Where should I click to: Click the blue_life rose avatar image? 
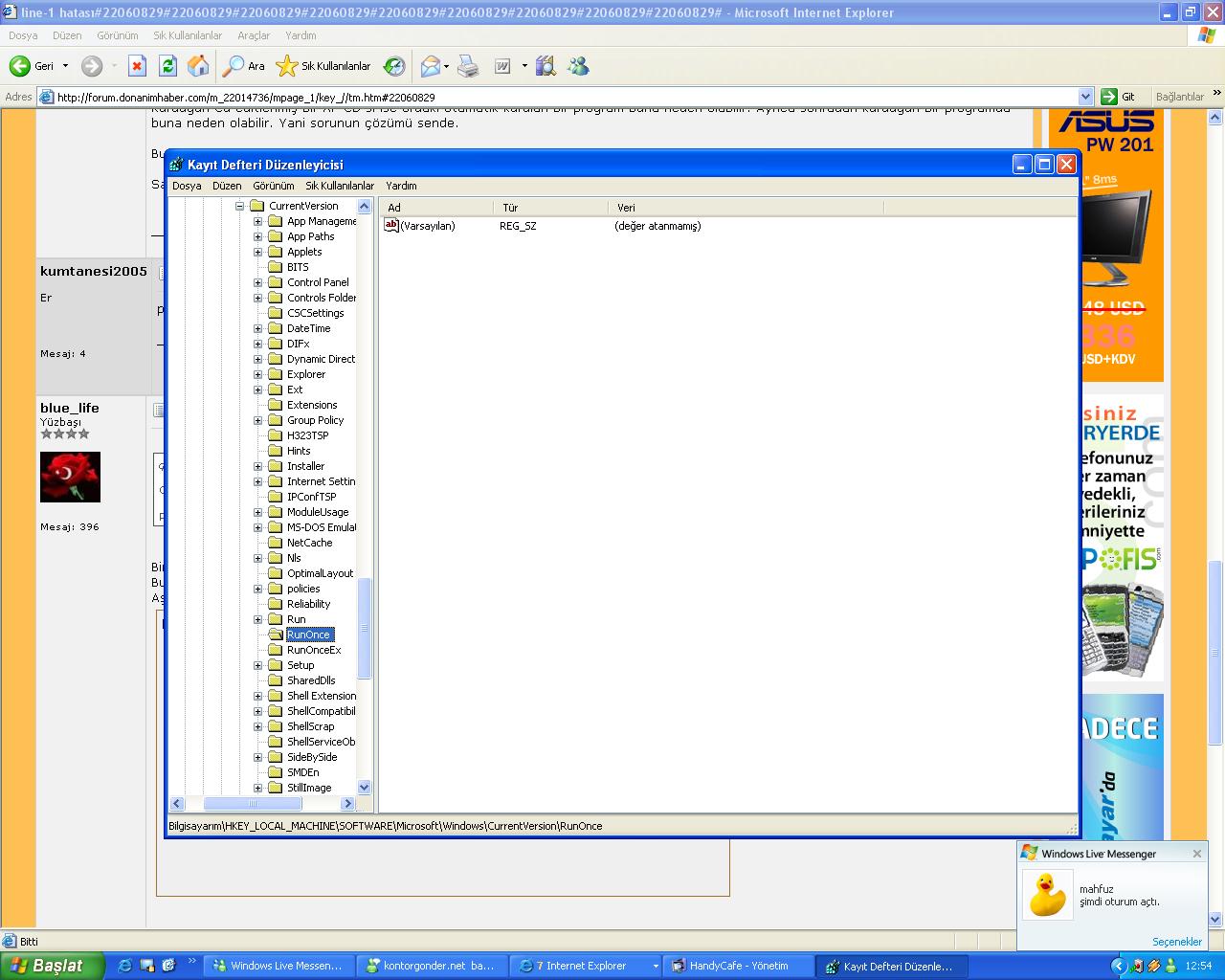[x=70, y=477]
